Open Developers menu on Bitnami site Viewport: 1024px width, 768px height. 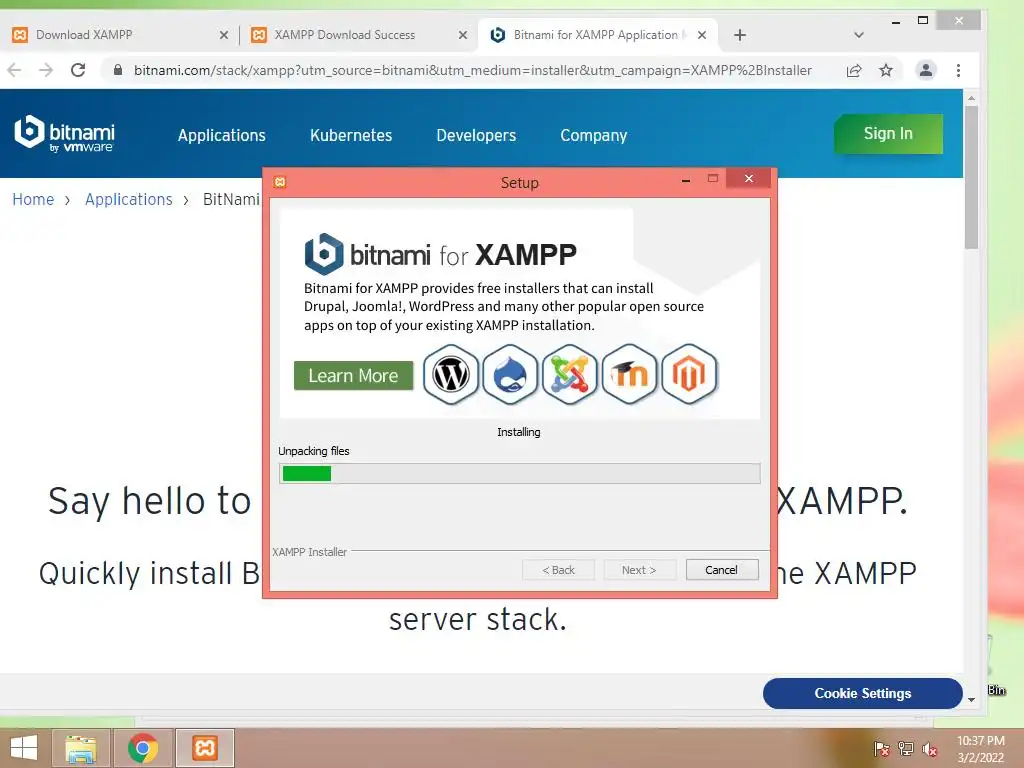coord(476,135)
